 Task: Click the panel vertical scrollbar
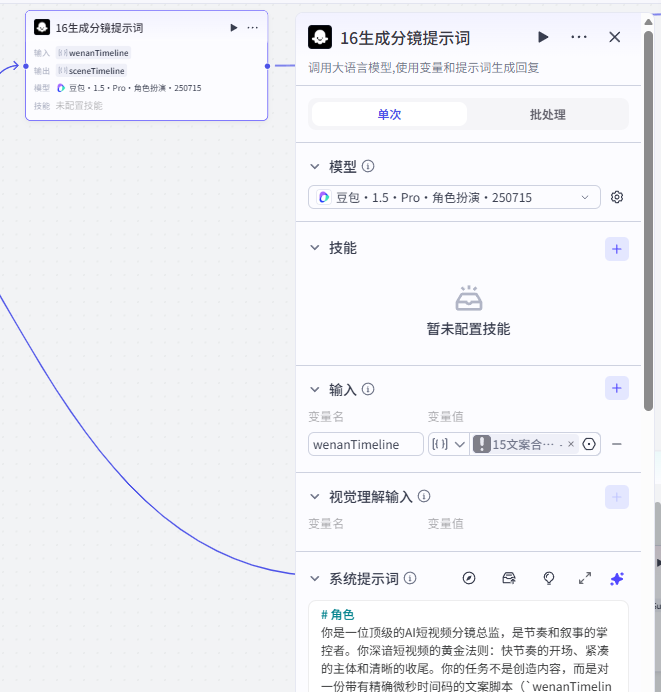(648, 221)
